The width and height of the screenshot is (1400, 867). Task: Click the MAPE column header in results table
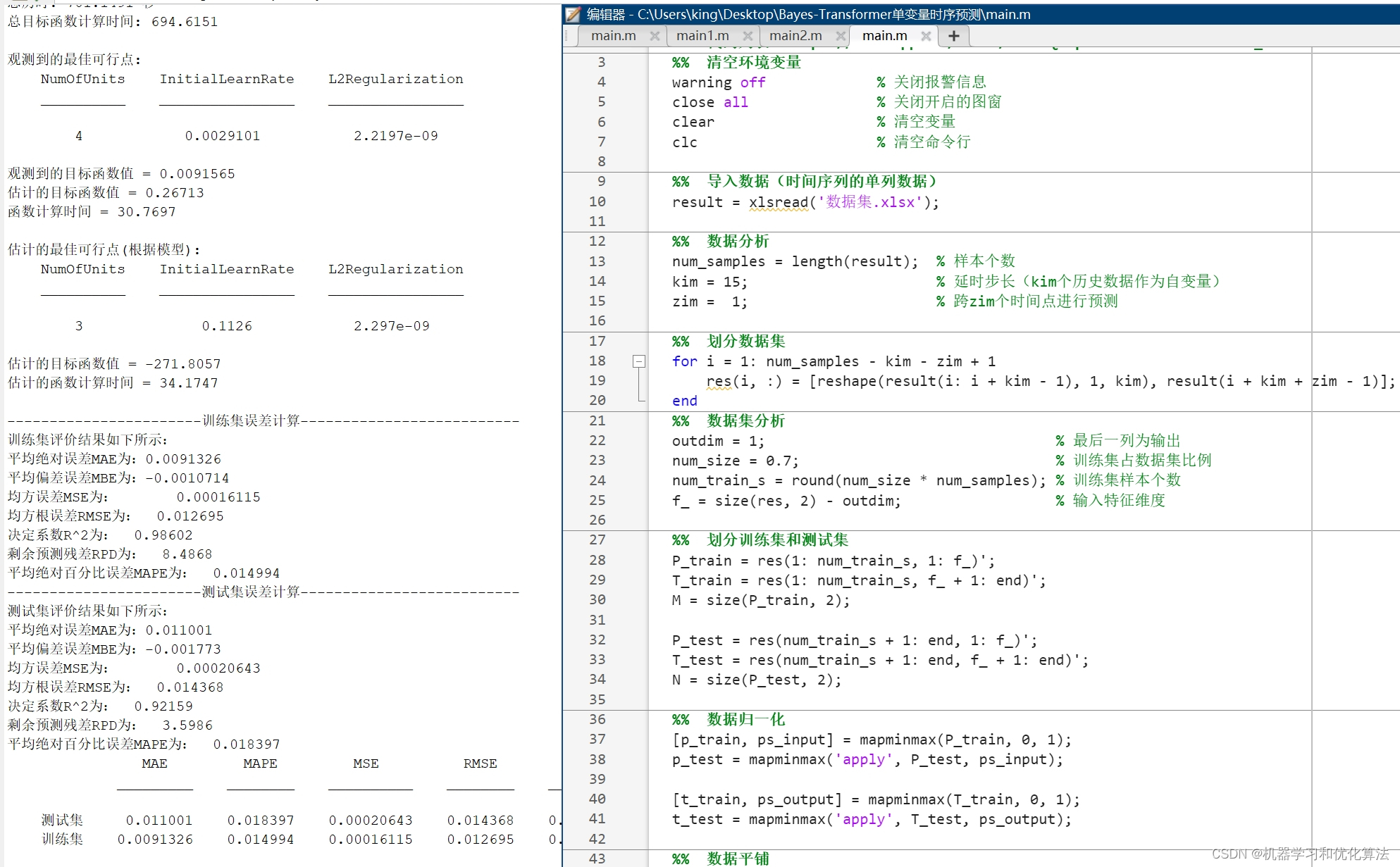260,763
